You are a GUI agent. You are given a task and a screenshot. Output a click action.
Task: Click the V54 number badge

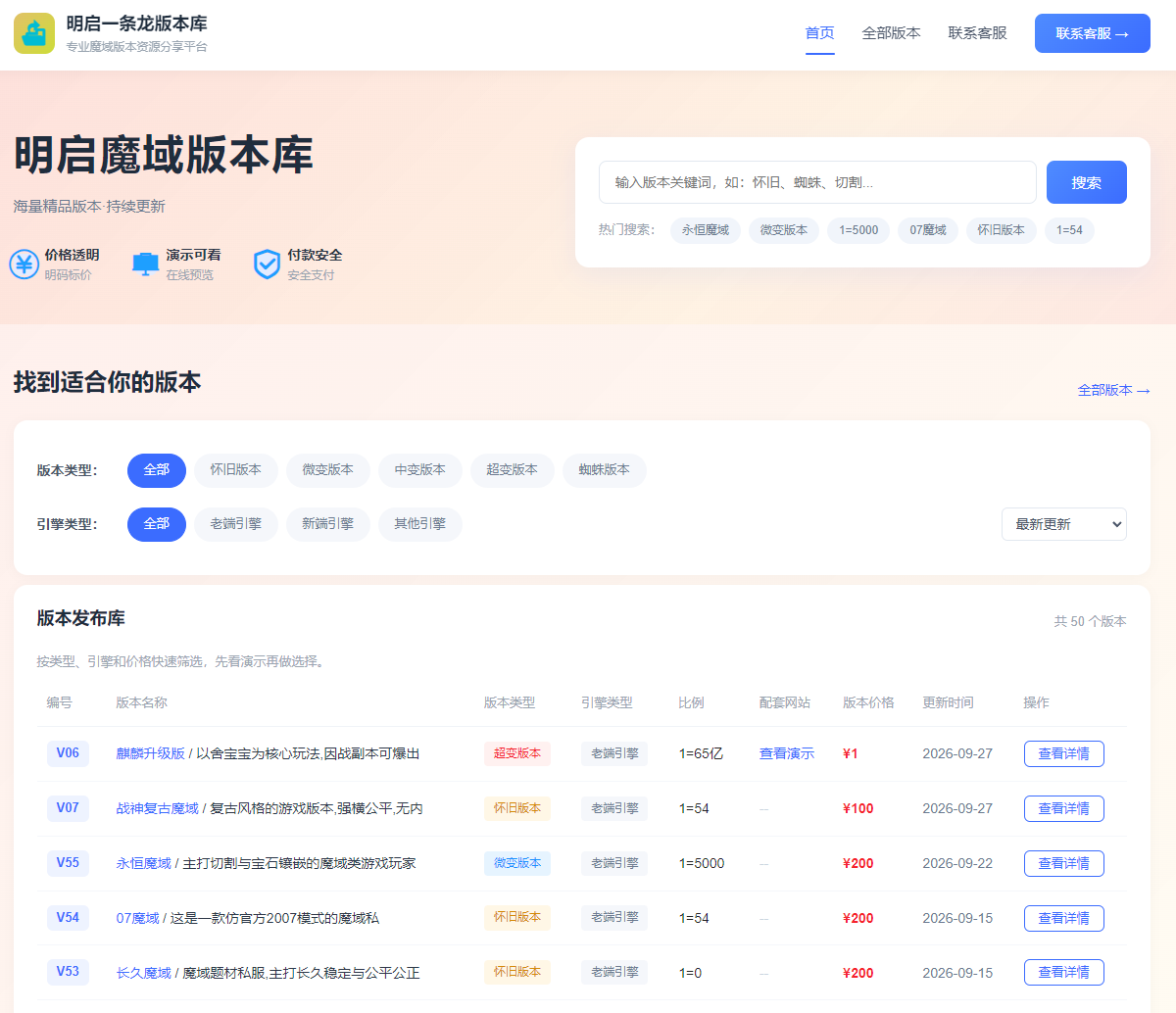tap(68, 918)
